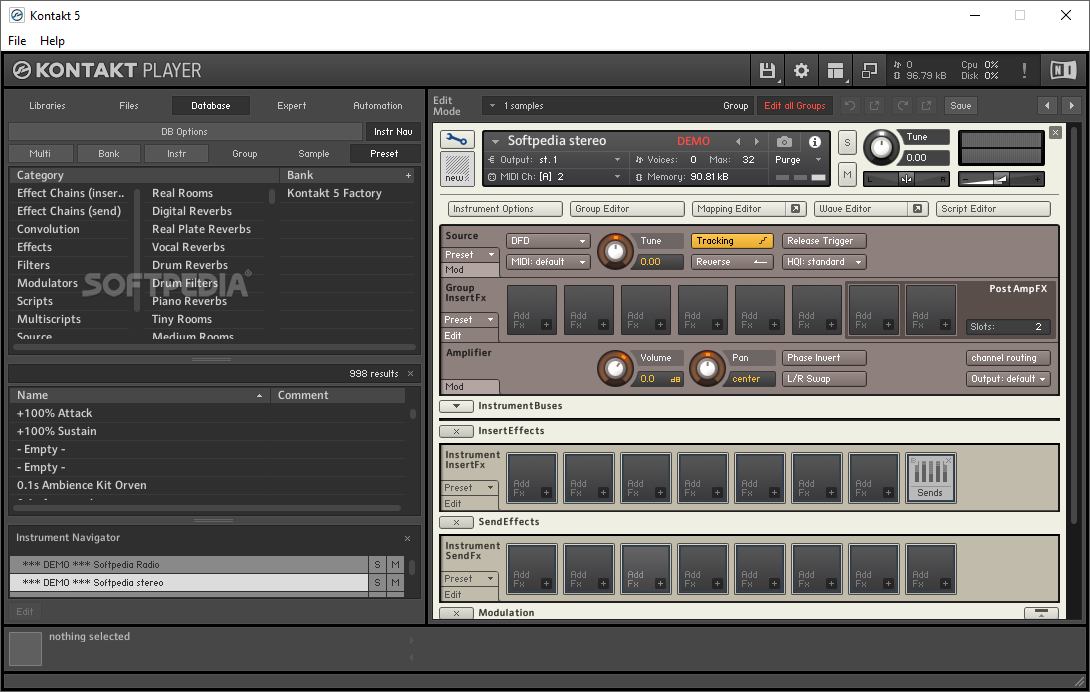Click channel routing button
Screen dimensions: 1090x692
click(x=1008, y=357)
